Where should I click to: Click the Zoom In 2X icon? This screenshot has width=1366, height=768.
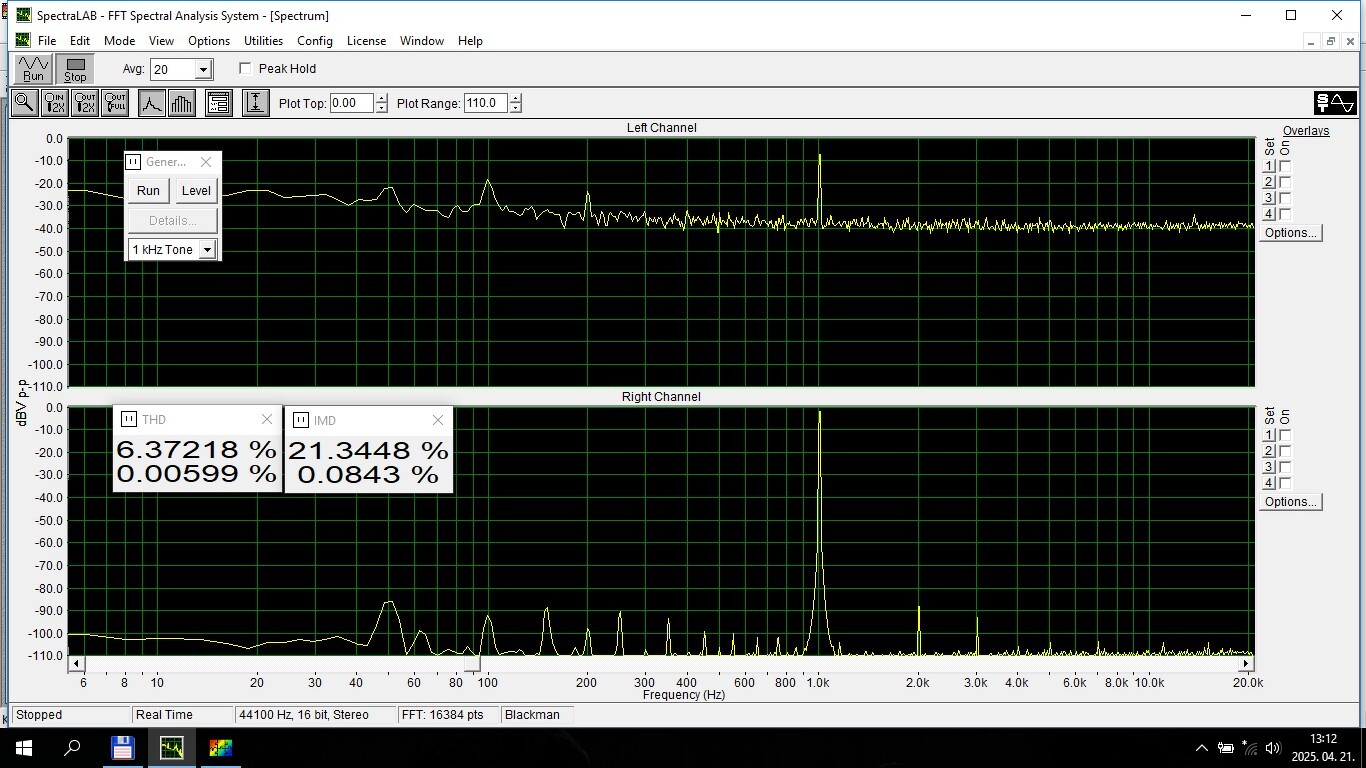pyautogui.click(x=55, y=102)
